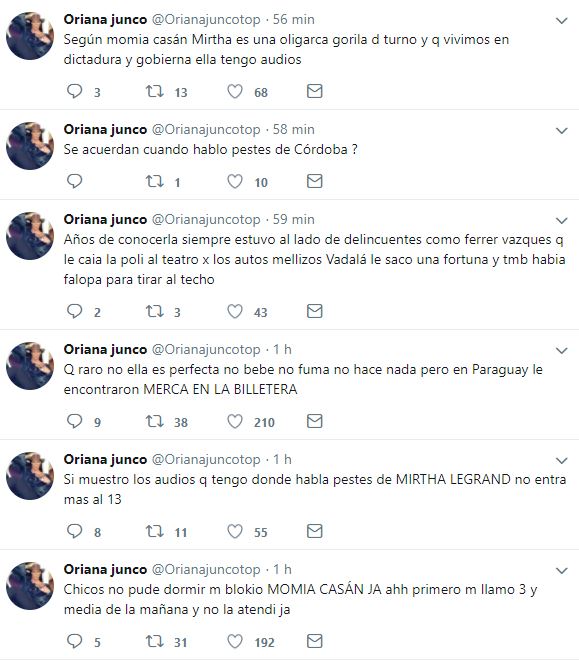The width and height of the screenshot is (579, 662).
Task: Retweet the tweet about delincuentes ferrer vazques
Action: tap(155, 311)
